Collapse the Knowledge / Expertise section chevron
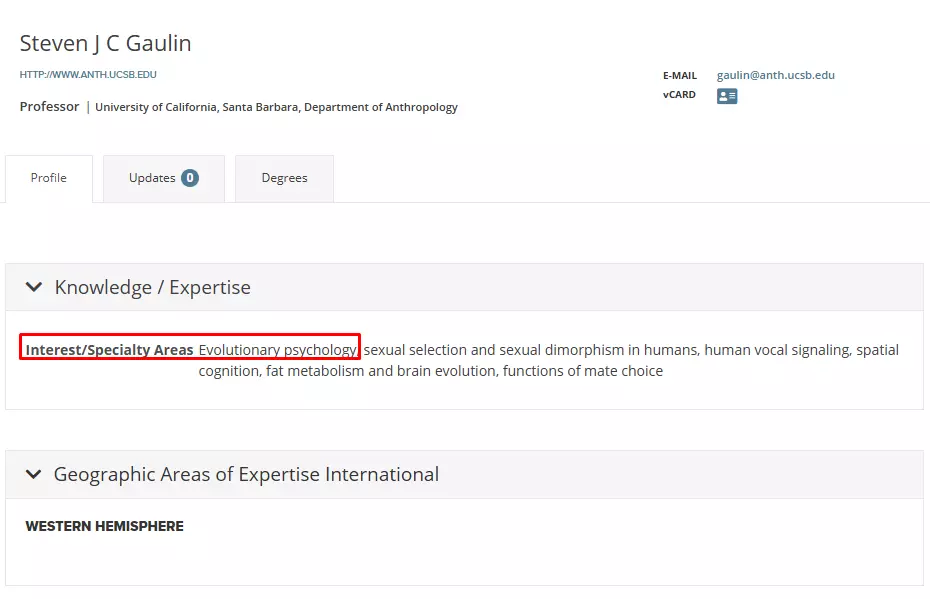Image resolution: width=930 pixels, height=599 pixels. pos(34,287)
